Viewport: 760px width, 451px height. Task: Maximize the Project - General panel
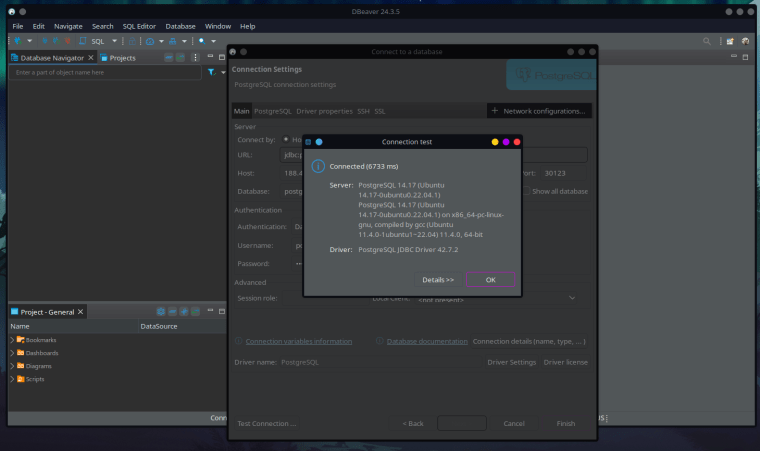click(222, 311)
